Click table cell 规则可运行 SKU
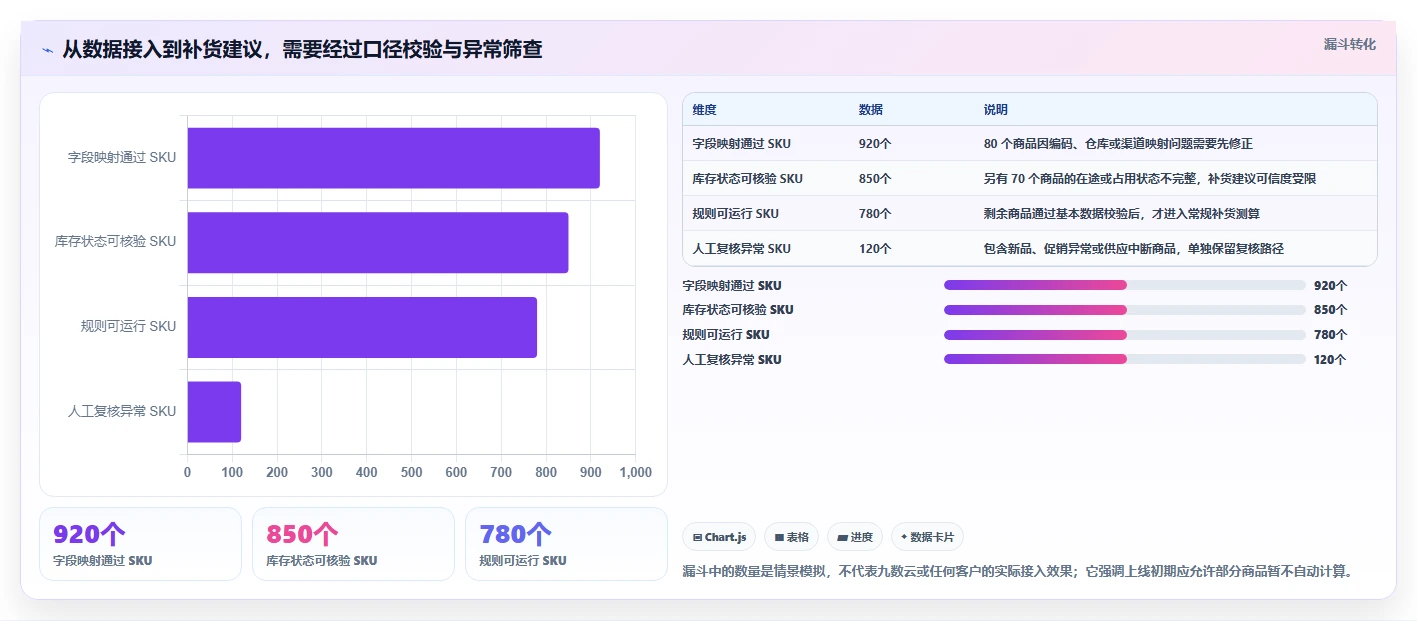The width and height of the screenshot is (1417, 621). pyautogui.click(x=735, y=214)
